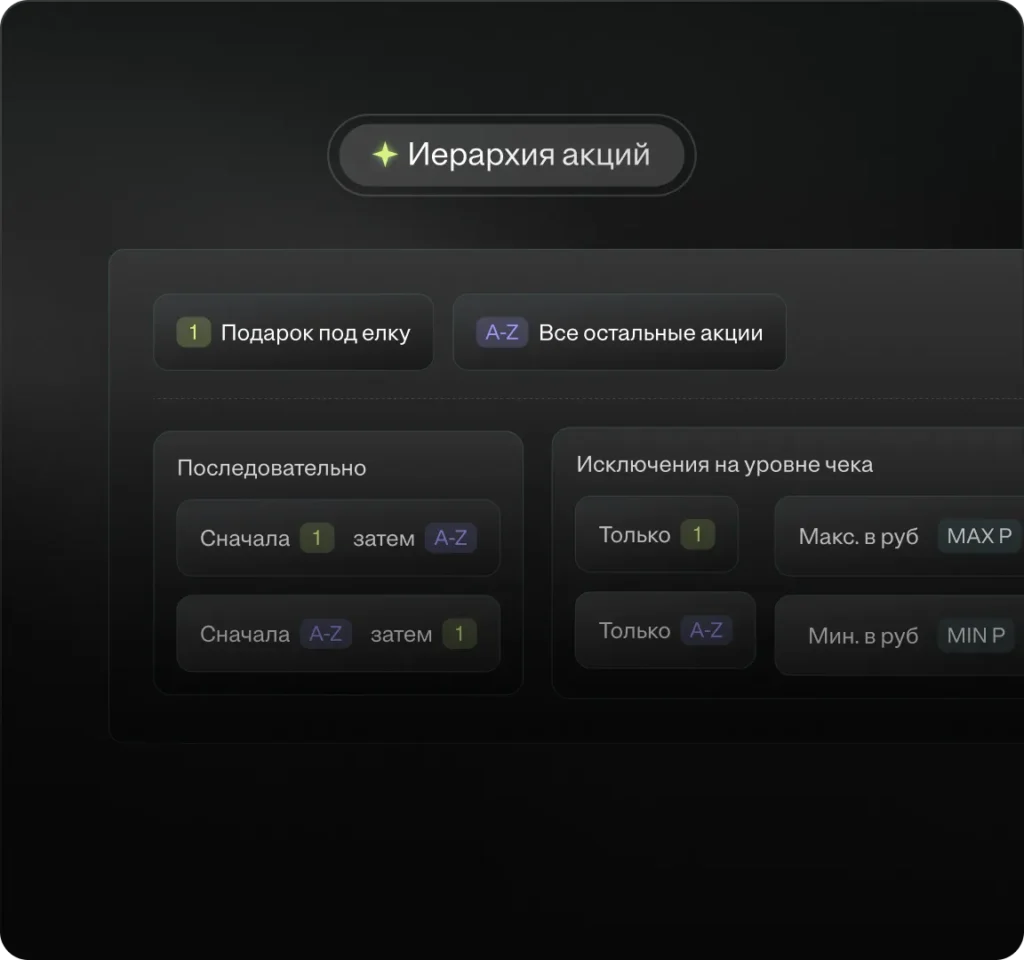Click the Только text beside the green 1 badge

coord(634,535)
